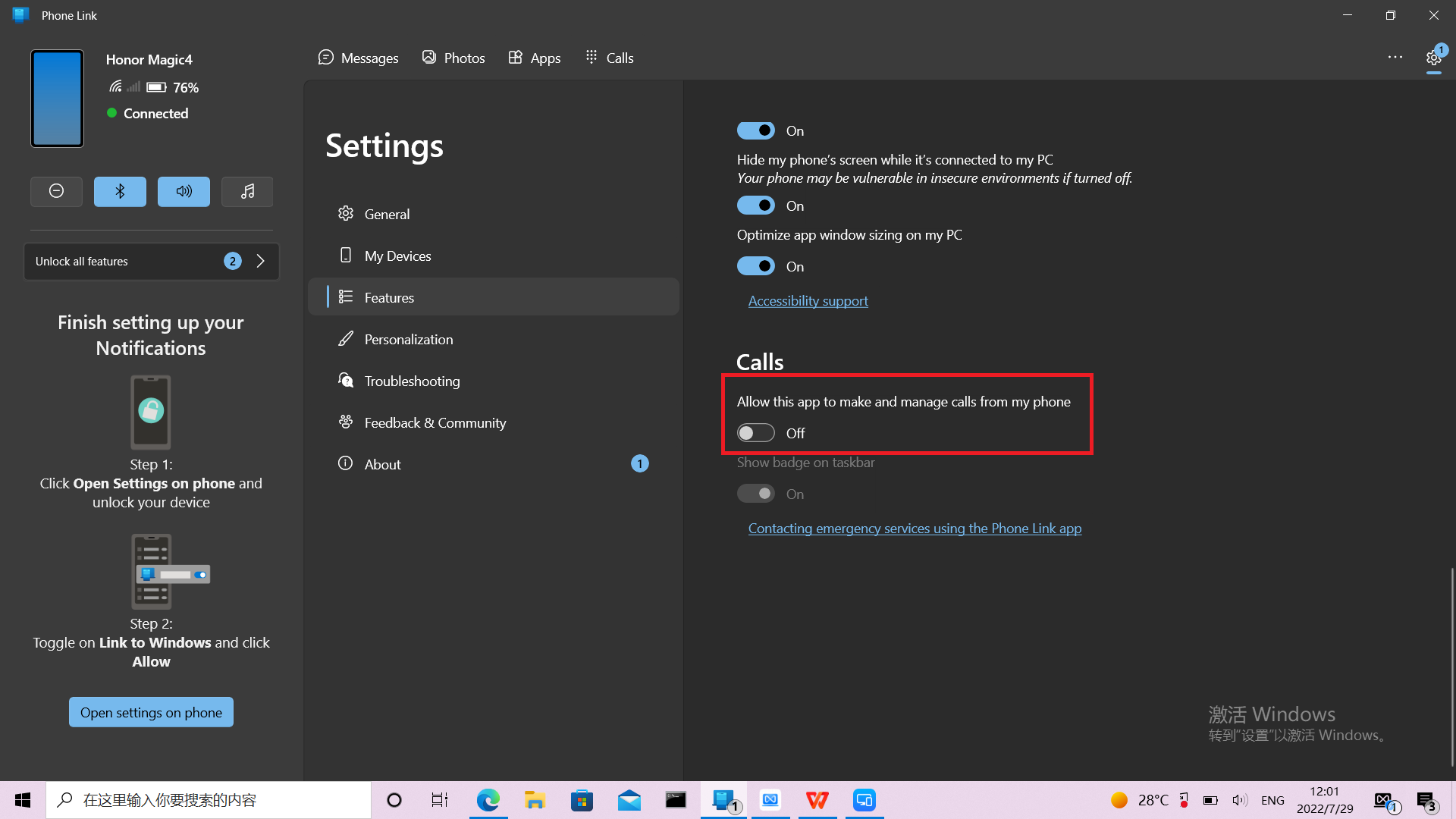Open the Windows Start menu
The width and height of the screenshot is (1456, 819).
point(23,800)
